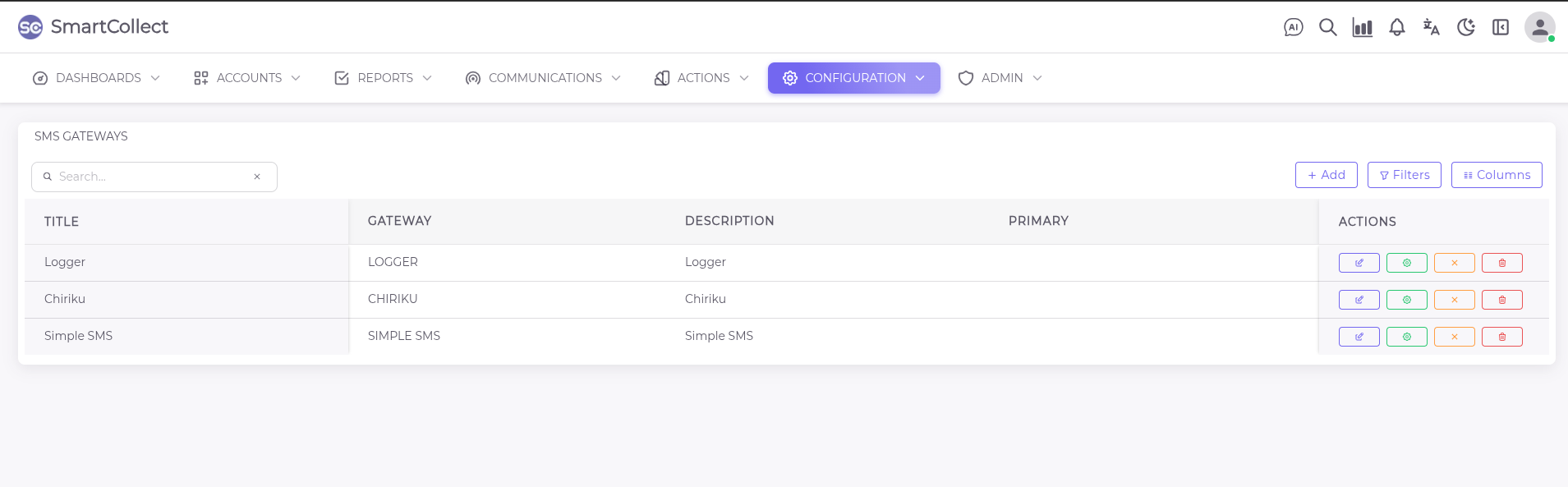Open the Admin menu
Image resolution: width=1568 pixels, height=487 pixels.
point(1000,78)
